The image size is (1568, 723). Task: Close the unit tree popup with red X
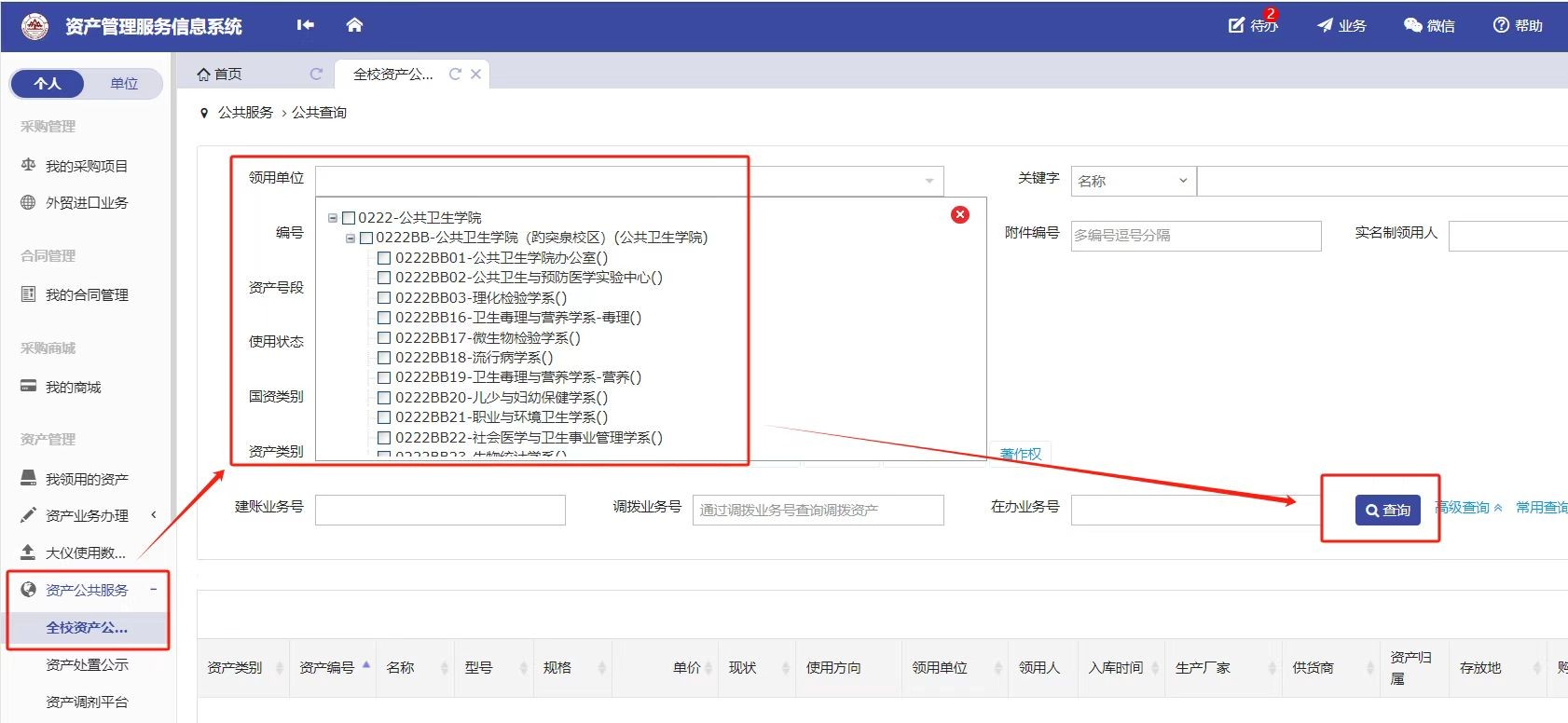click(x=959, y=215)
